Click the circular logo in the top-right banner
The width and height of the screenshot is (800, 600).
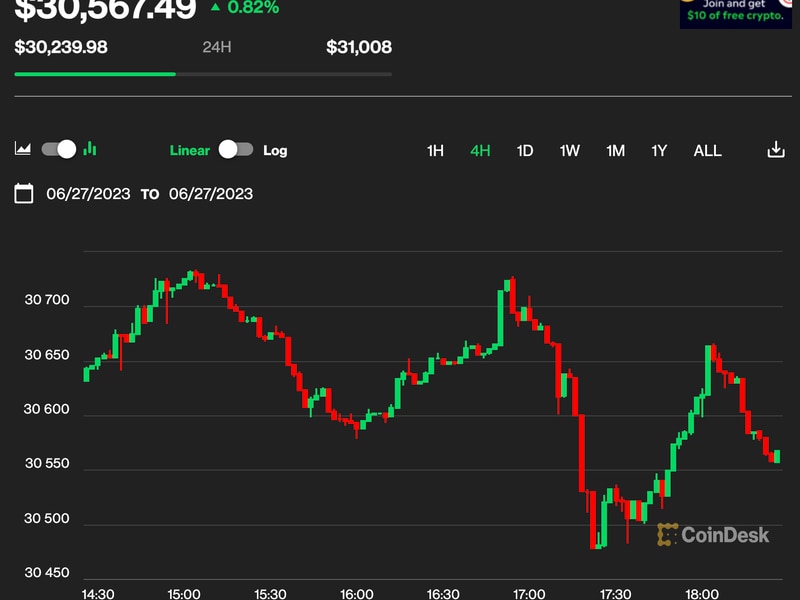pyautogui.click(x=787, y=5)
